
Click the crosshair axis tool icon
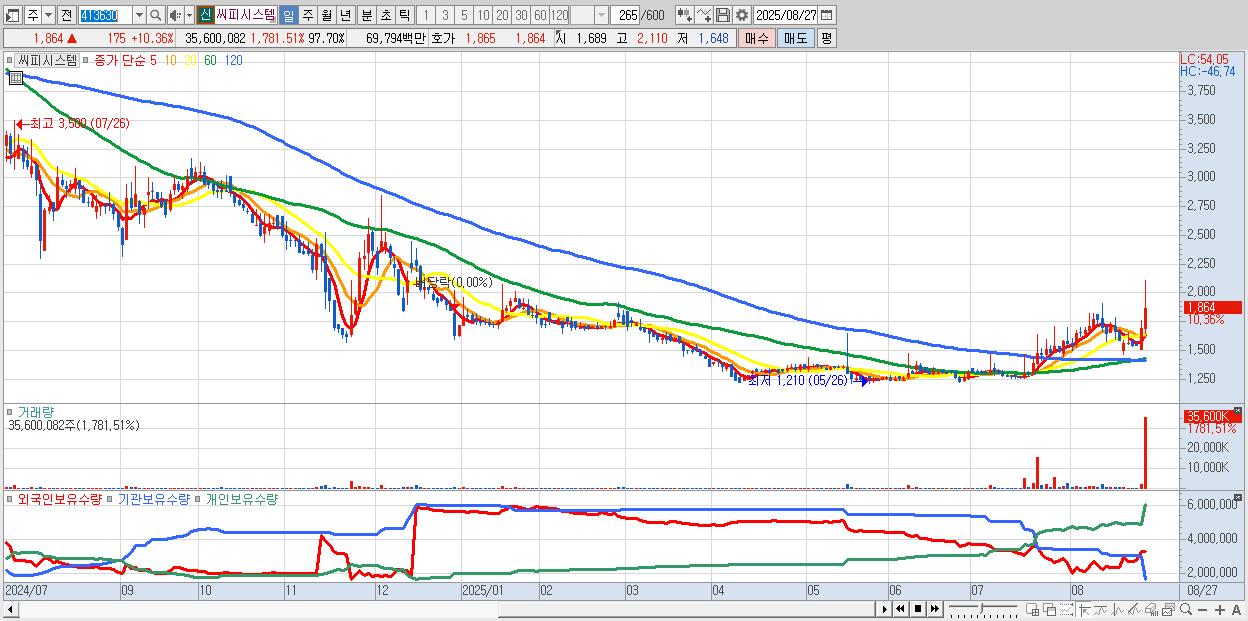tap(1085, 610)
